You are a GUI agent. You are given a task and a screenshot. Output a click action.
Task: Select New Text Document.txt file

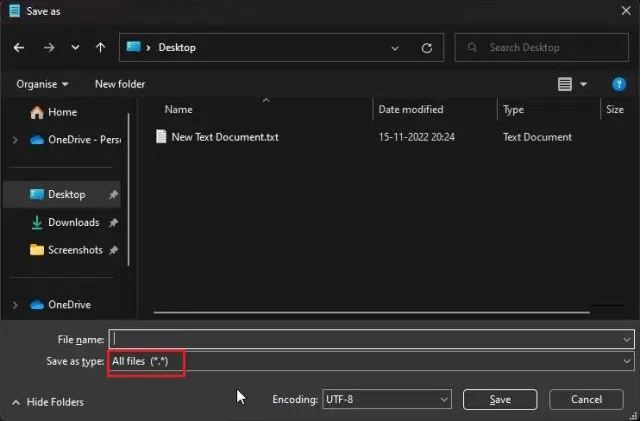[225, 137]
